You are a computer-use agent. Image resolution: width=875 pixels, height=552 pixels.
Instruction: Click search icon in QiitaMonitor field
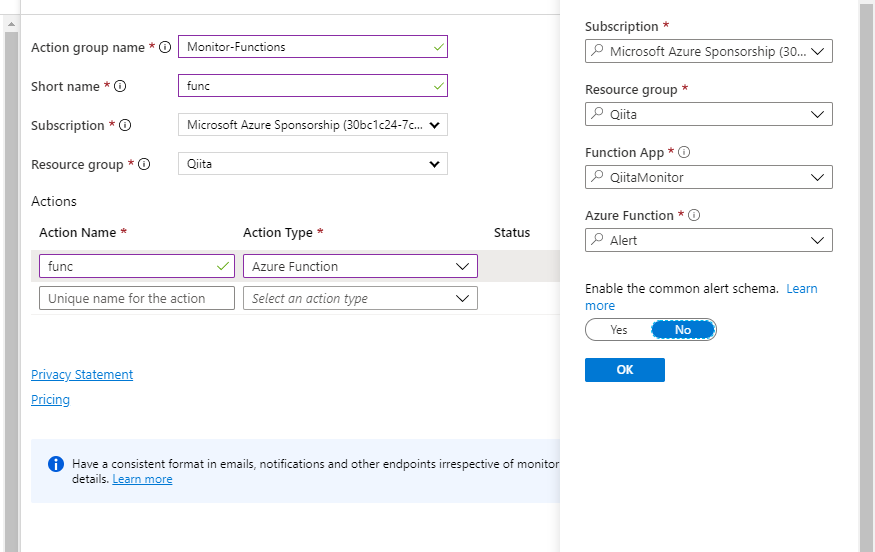(597, 177)
